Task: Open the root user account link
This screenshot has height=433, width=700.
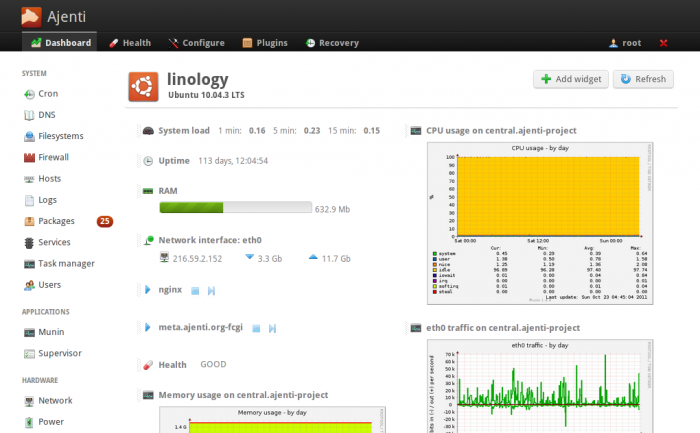Action: 625,43
